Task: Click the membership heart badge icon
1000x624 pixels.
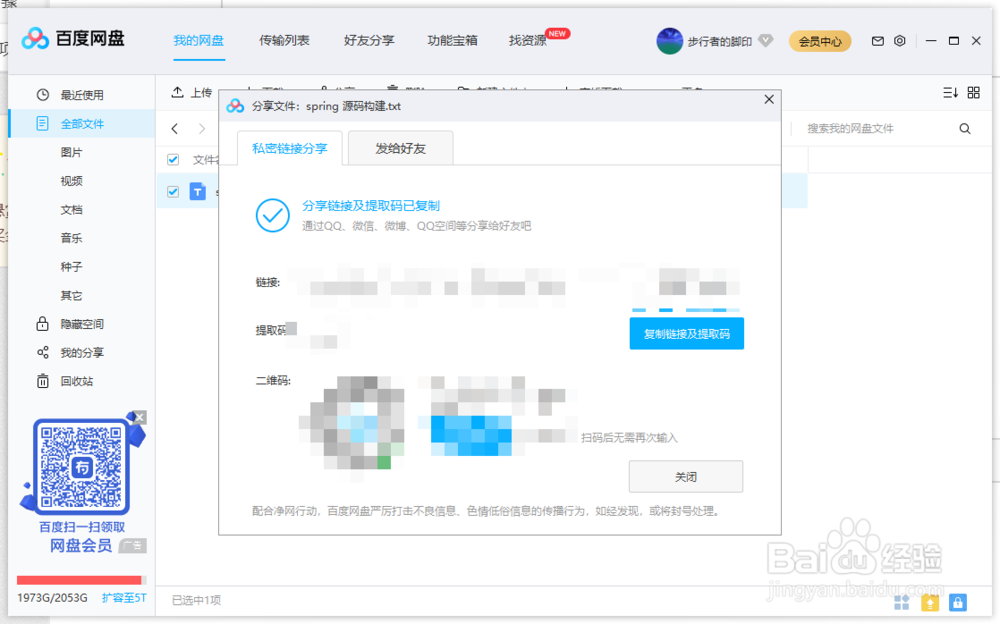Action: pos(766,41)
